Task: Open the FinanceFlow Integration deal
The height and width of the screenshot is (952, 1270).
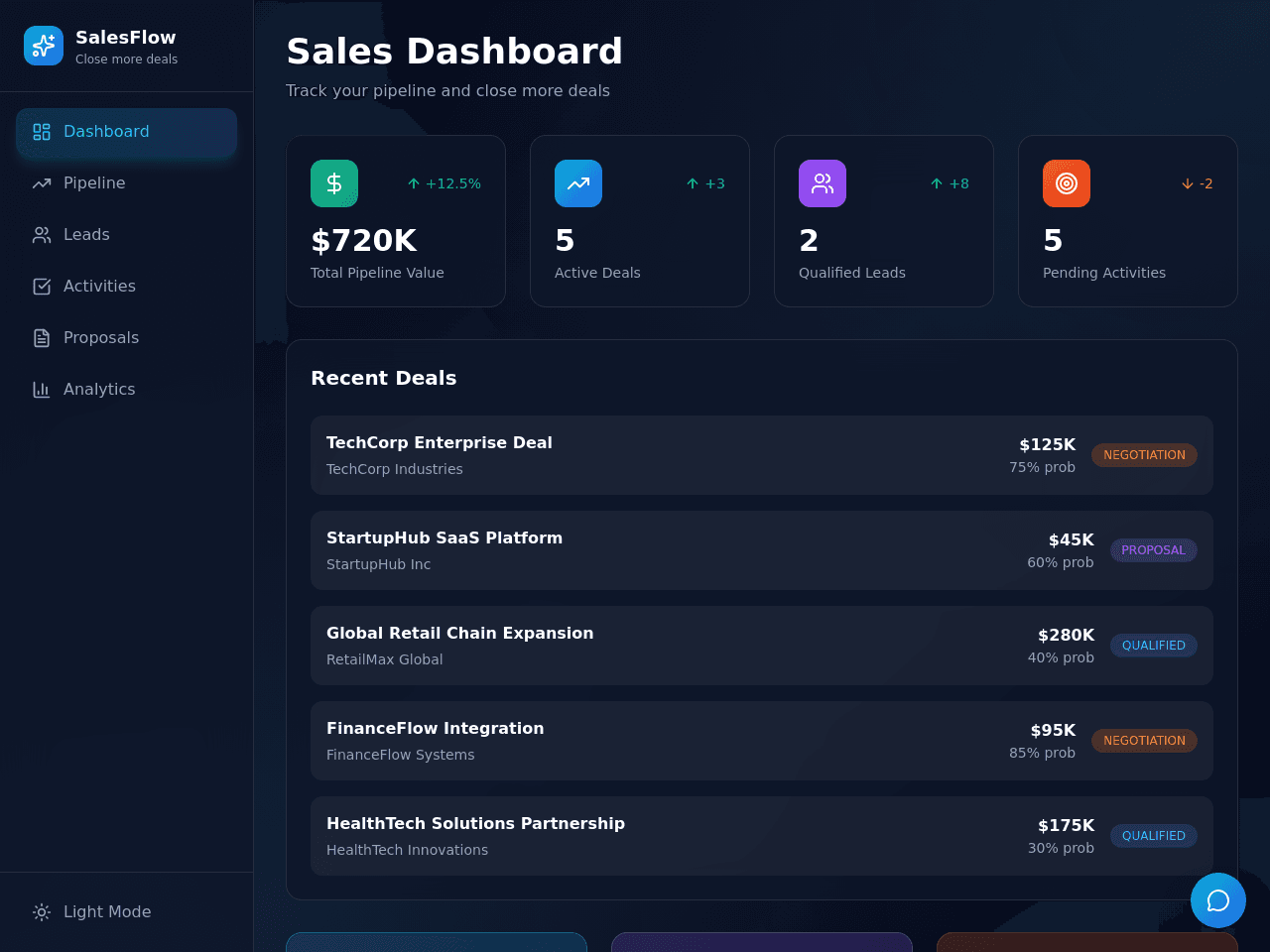Action: (x=762, y=741)
